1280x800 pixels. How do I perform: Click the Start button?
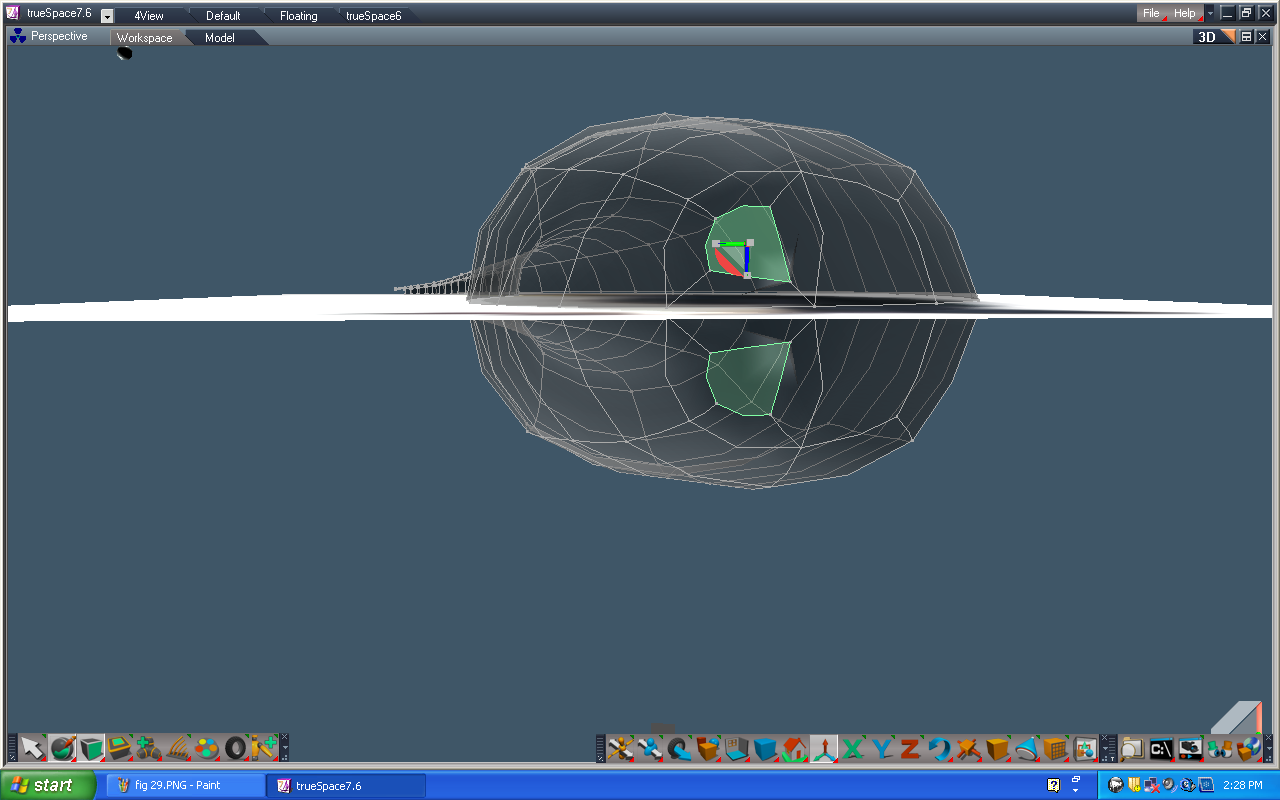(x=45, y=784)
